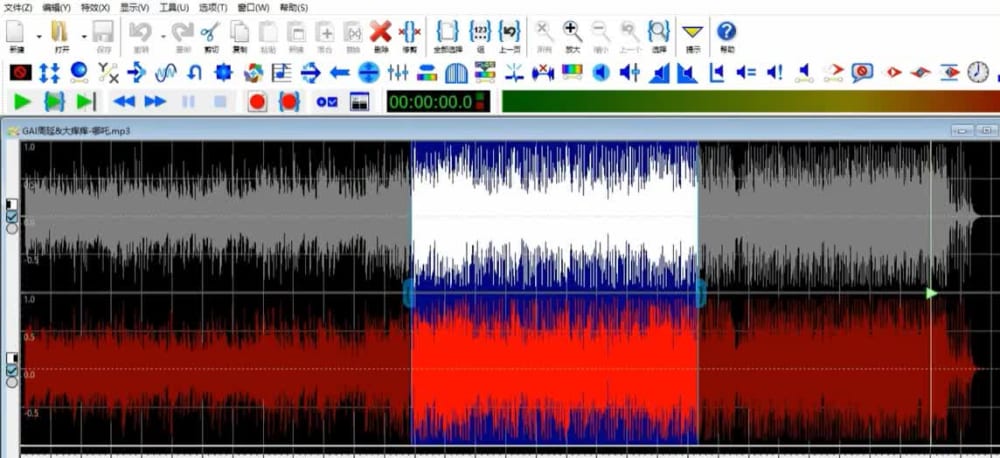Click the right blue selection boundary handle
Viewport: 1000px width, 458px height.
tap(701, 293)
